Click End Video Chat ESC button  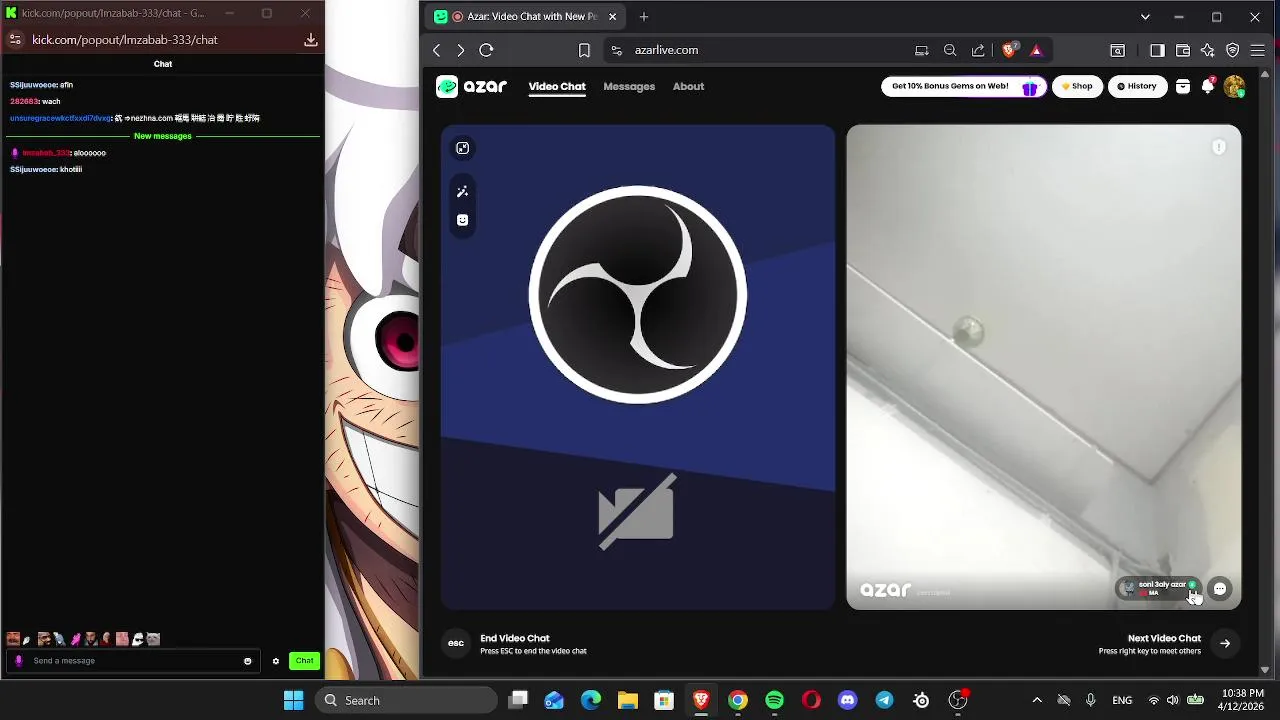pyautogui.click(x=456, y=643)
